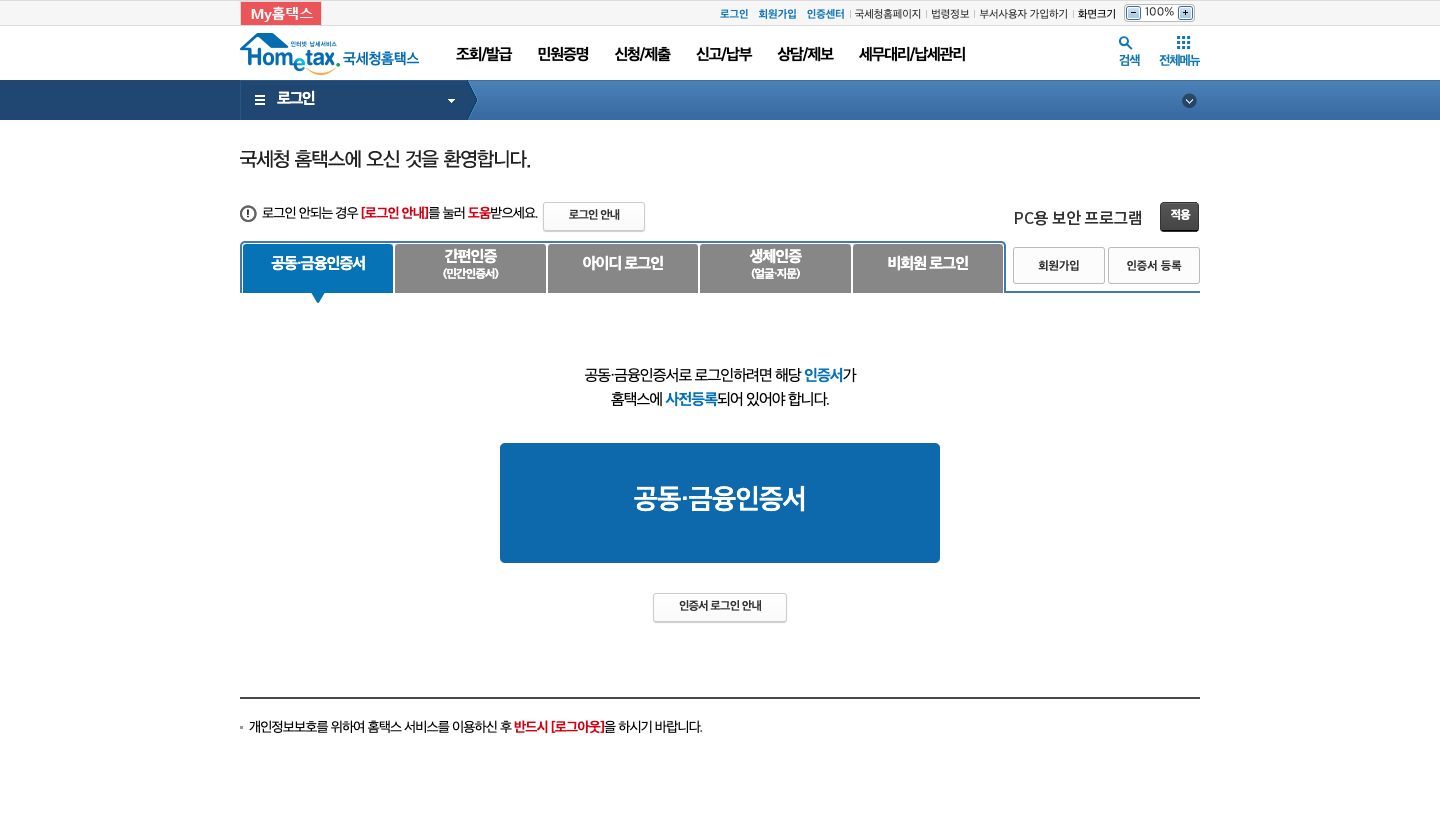Expand the 로그인 side menu arrow

[x=450, y=100]
